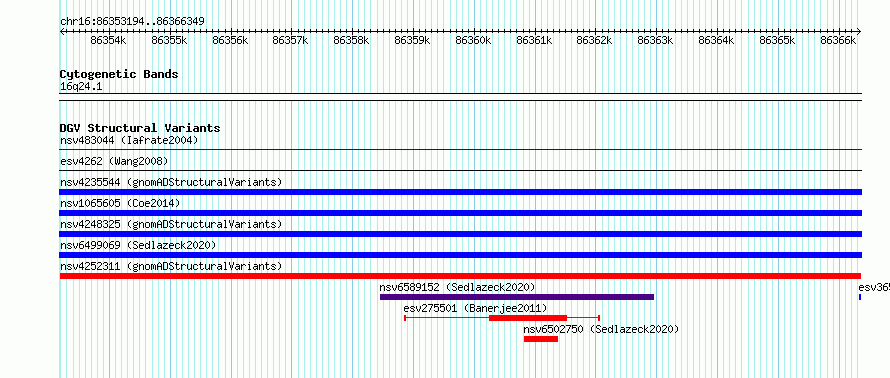The image size is (890, 378).
Task: Open variant nsv4235544 gnomAD label
Action: click(171, 182)
